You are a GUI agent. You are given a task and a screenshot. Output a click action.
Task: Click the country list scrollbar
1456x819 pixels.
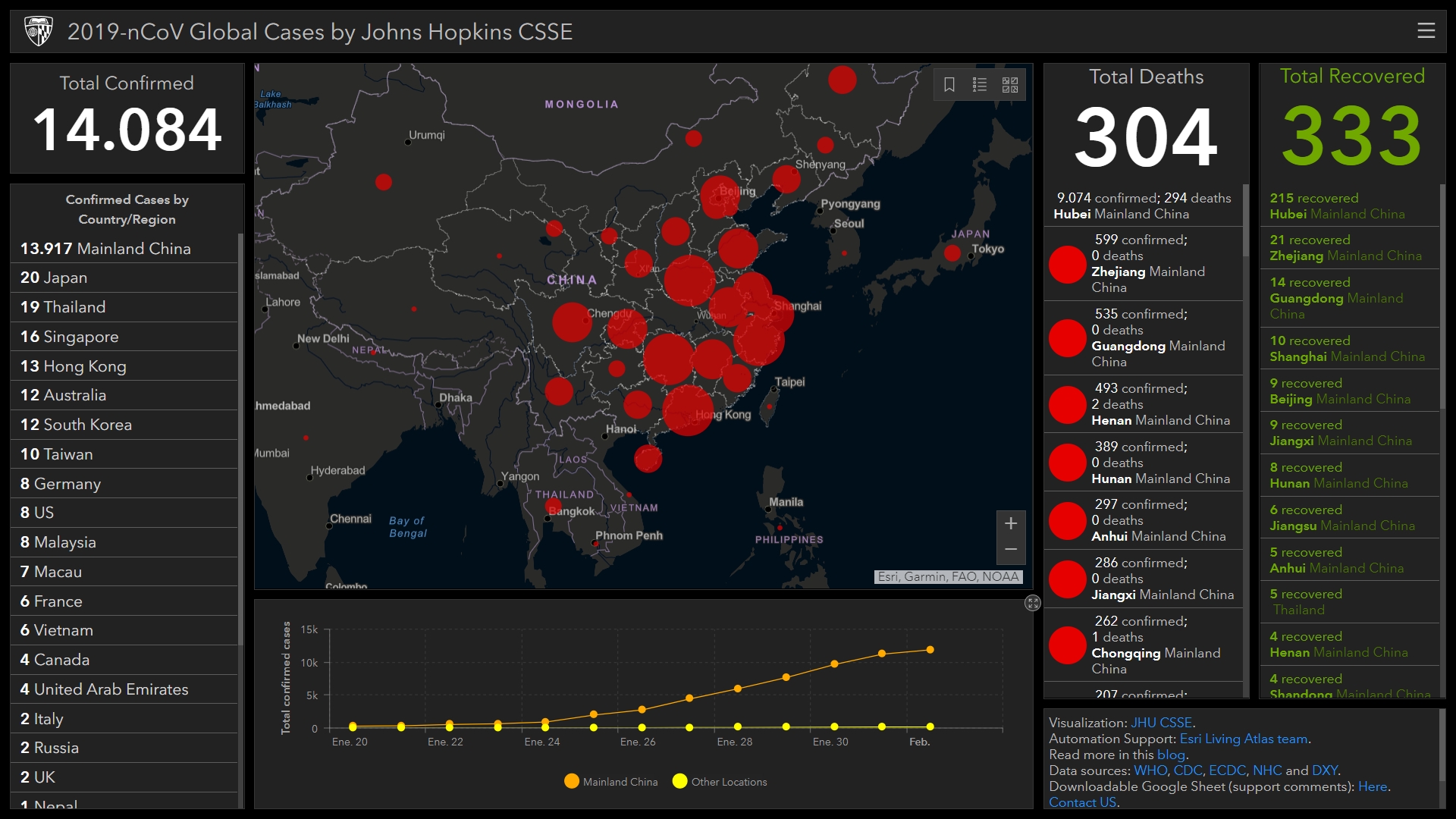coord(241,440)
